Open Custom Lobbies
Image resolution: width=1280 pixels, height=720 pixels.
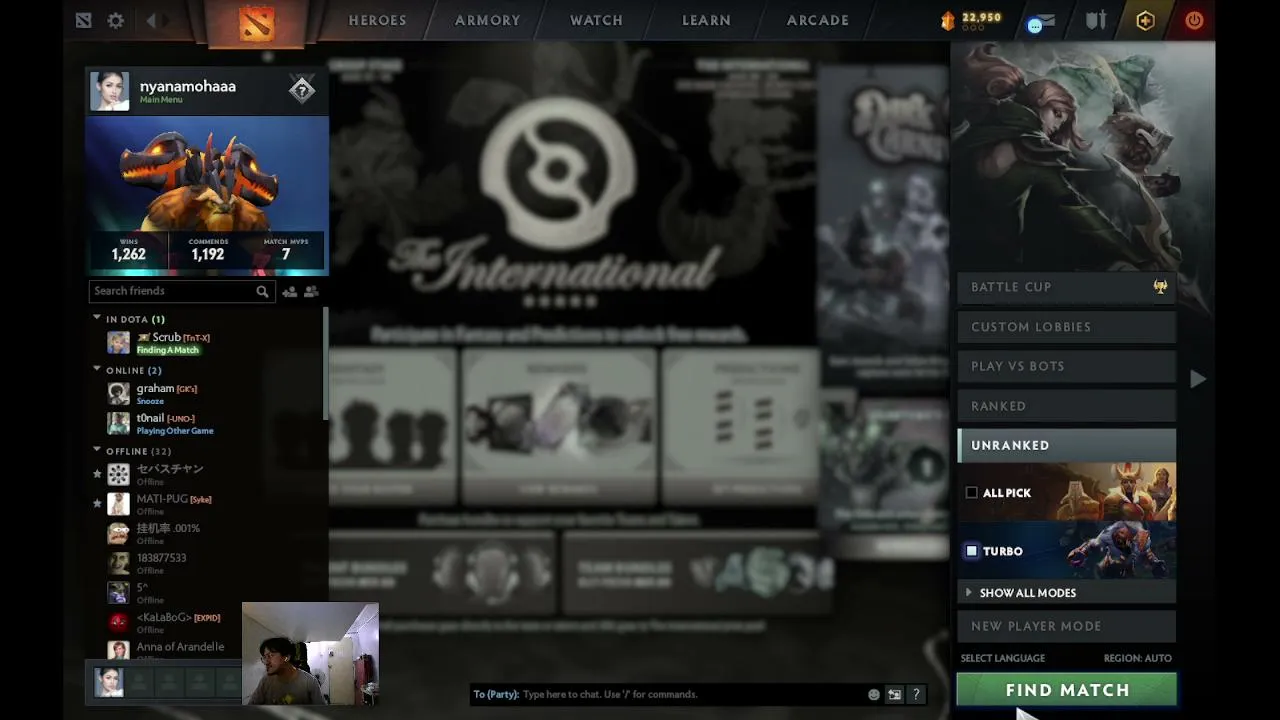coord(1066,327)
